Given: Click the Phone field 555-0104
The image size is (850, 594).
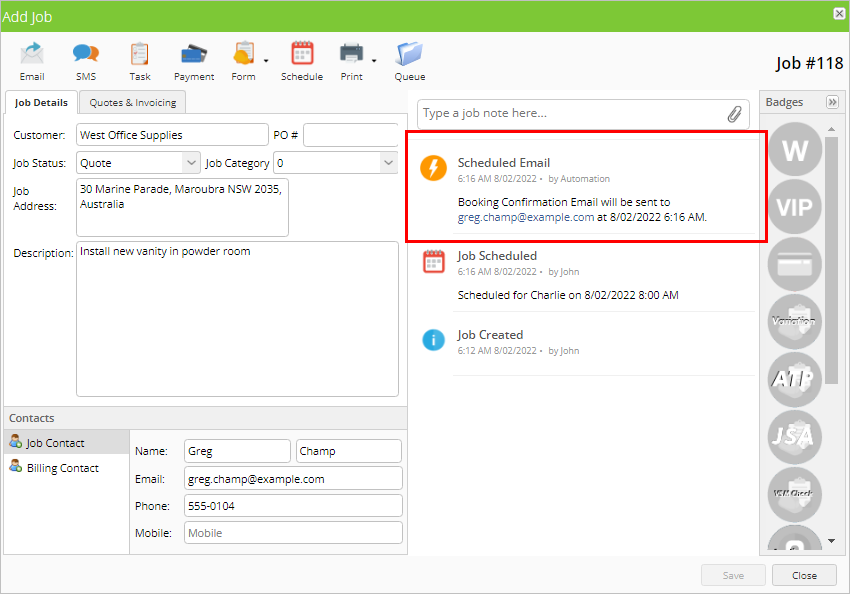Looking at the screenshot, I should [293, 506].
